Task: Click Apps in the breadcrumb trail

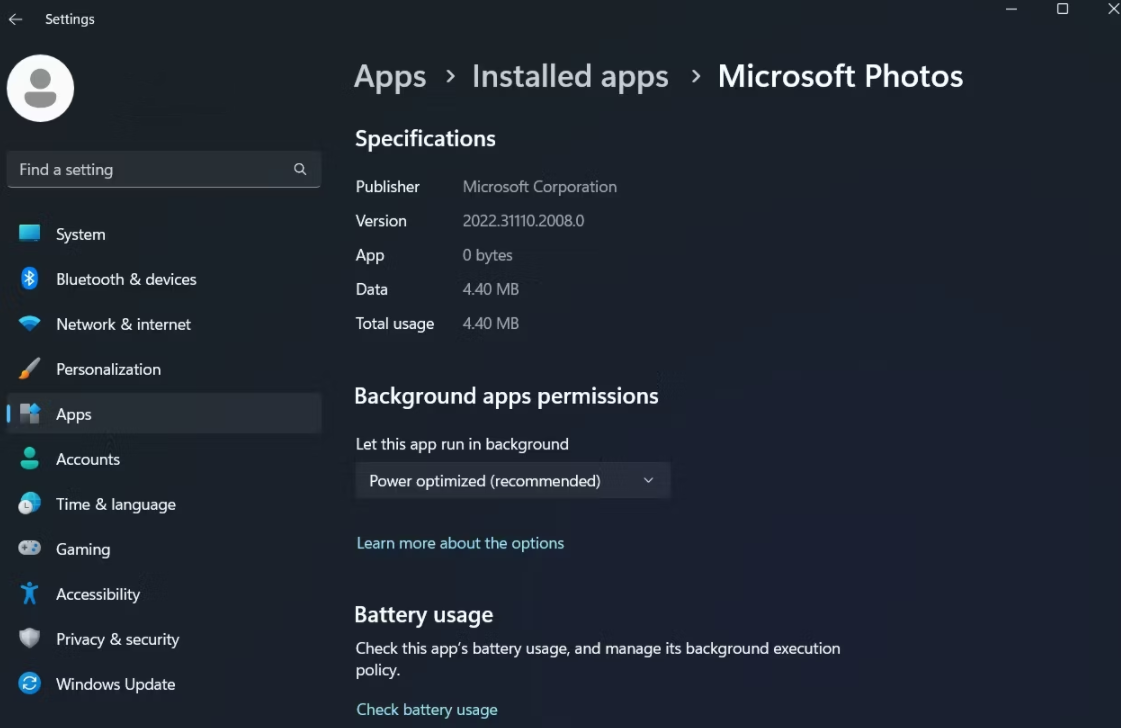Action: (390, 76)
